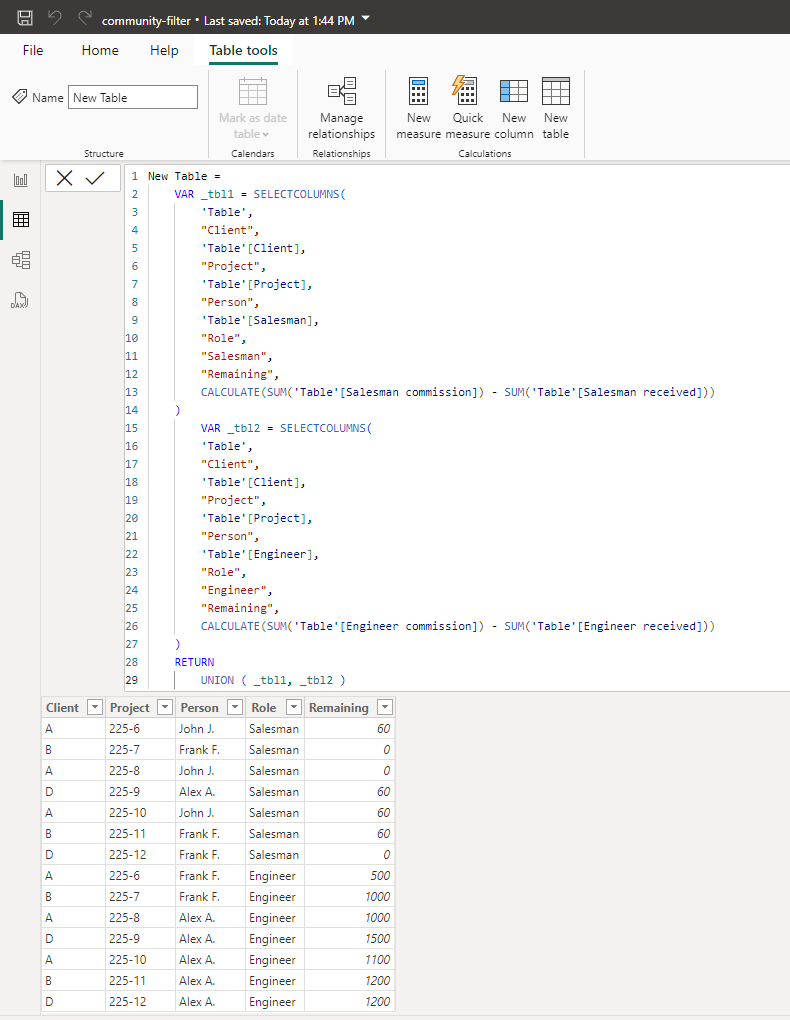Select the Client column header
Image resolution: width=790 pixels, height=1020 pixels.
[62, 707]
